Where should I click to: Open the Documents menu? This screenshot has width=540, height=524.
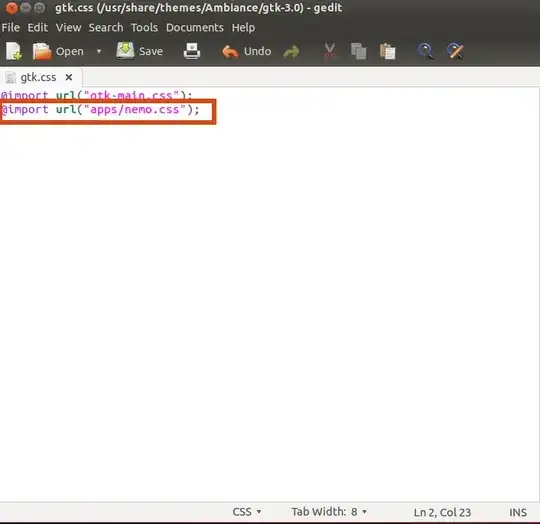click(195, 28)
